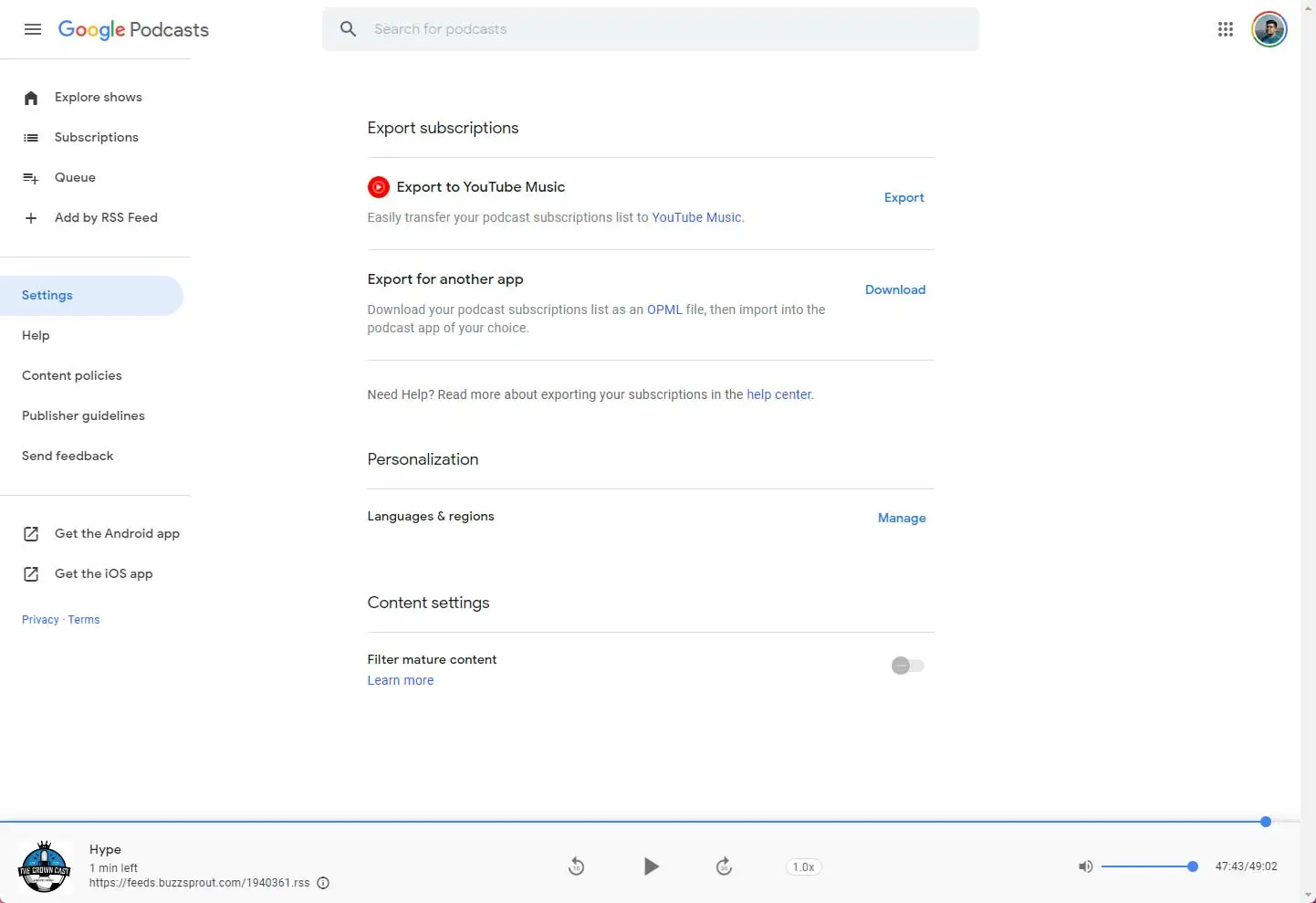Resume playing the Hype episode
This screenshot has height=903, width=1316.
(651, 866)
